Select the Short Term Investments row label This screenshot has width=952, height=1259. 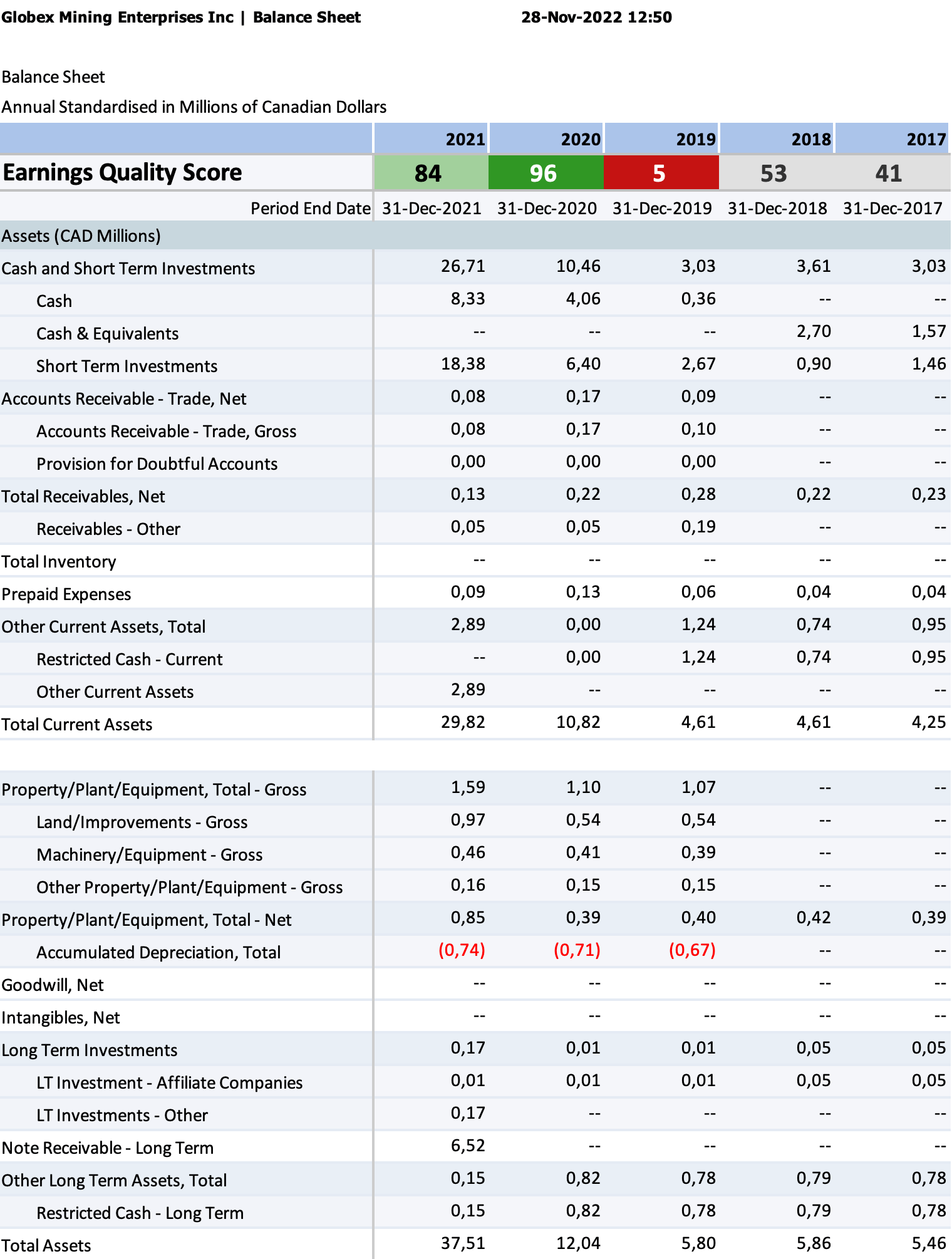coord(127,366)
